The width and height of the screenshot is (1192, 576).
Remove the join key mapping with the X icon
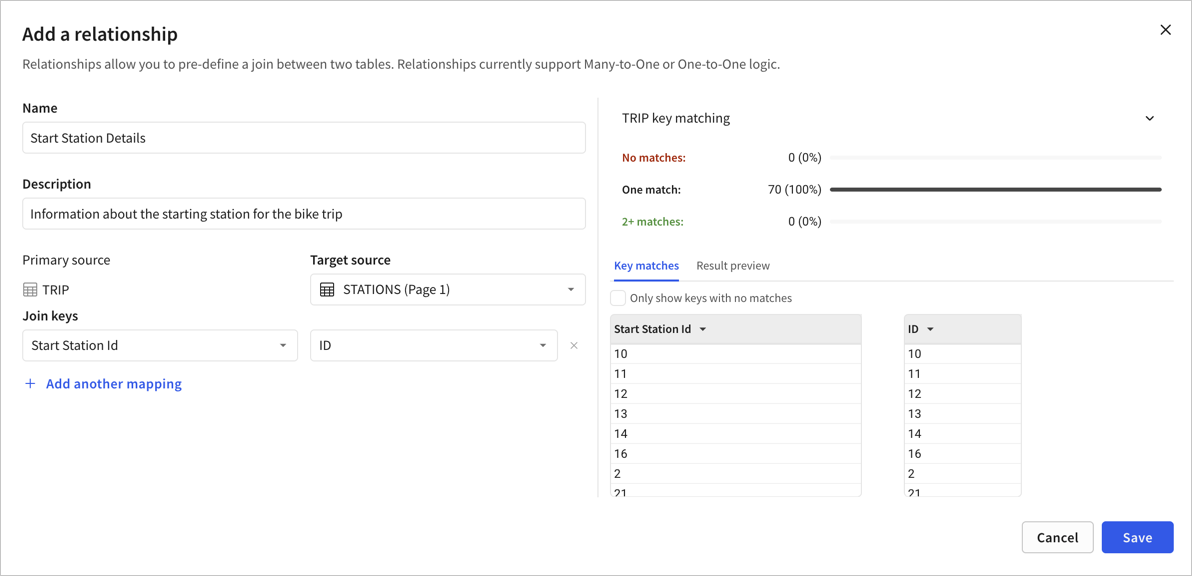click(x=574, y=346)
